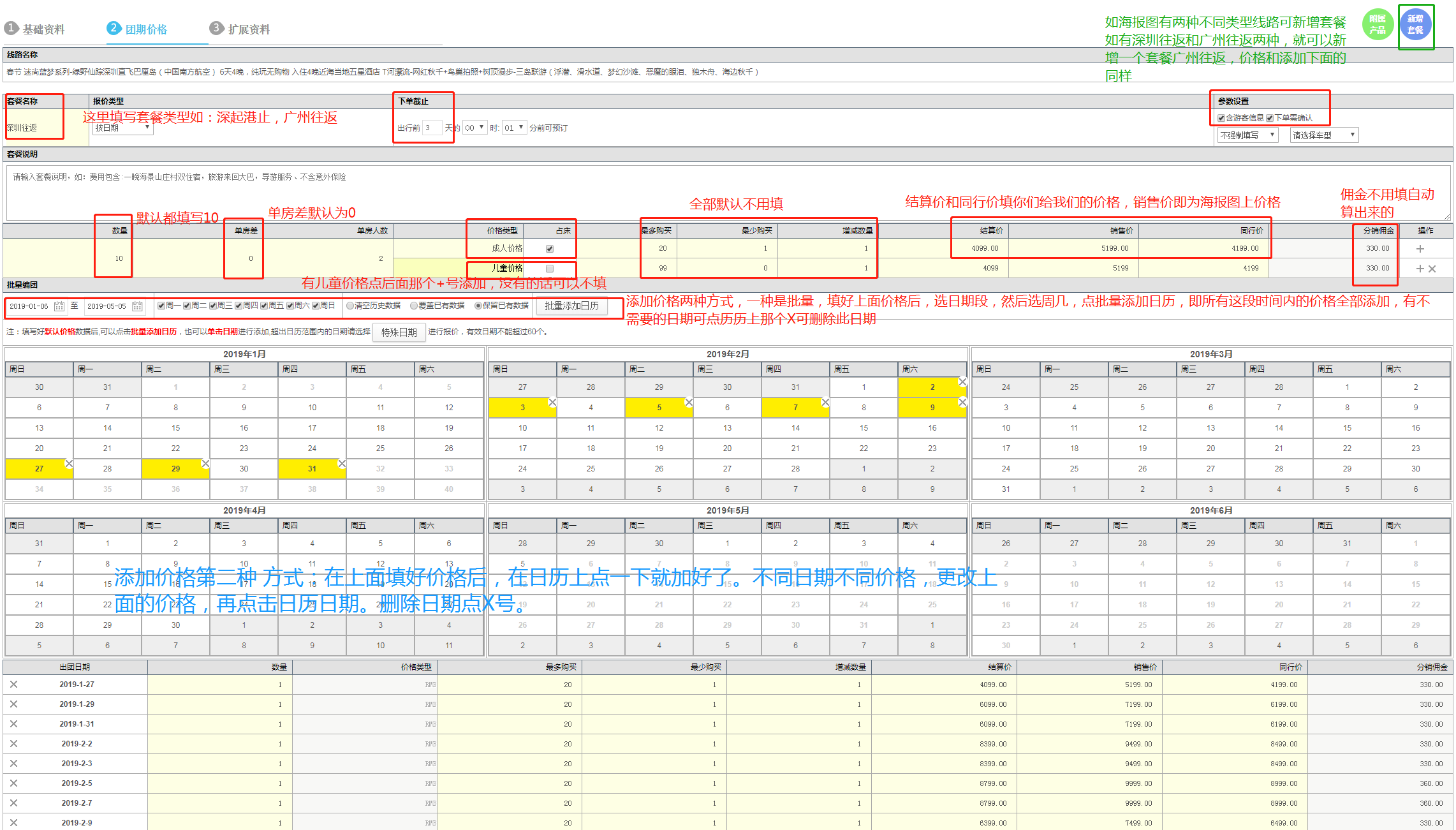Switch to the 扩展资料 tab
Screen dimensions: 1456x830
pyautogui.click(x=240, y=29)
